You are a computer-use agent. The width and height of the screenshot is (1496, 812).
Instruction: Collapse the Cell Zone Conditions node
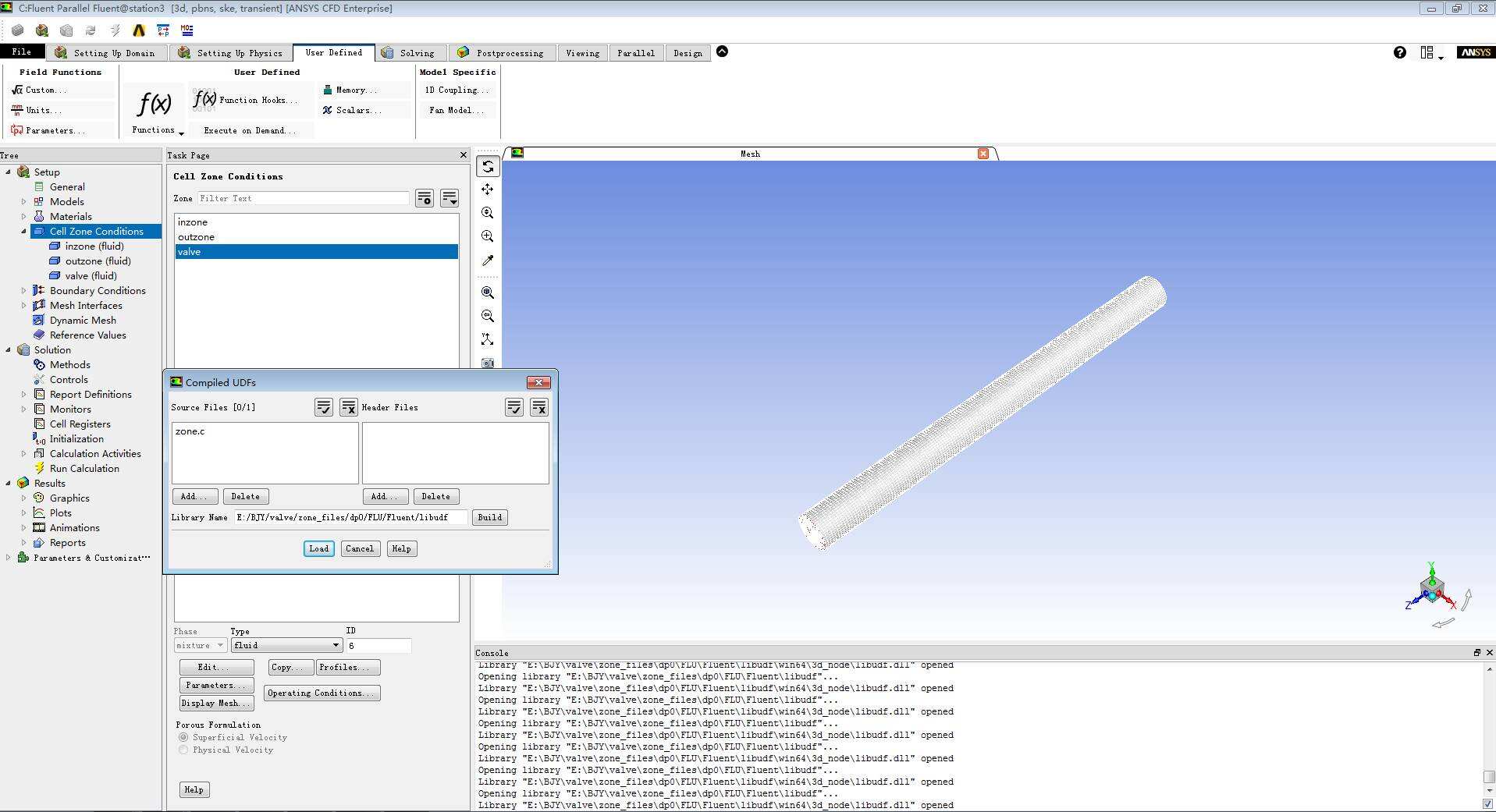(23, 231)
